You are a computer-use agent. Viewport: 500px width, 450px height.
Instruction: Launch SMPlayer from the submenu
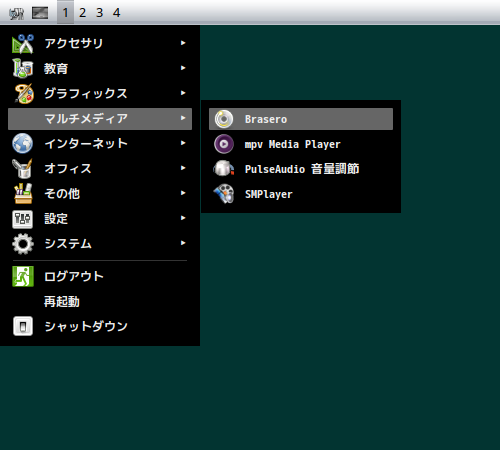tap(301, 194)
